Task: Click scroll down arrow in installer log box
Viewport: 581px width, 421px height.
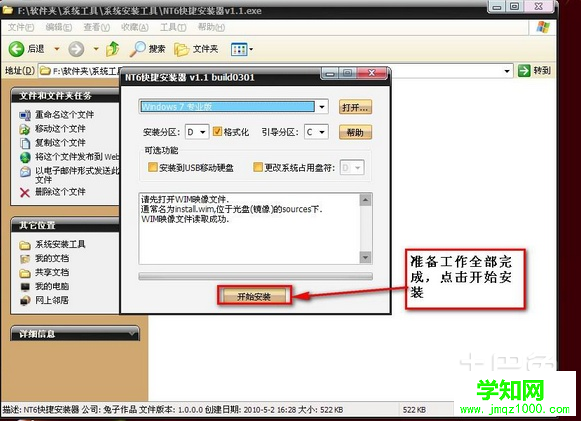Action: (365, 257)
